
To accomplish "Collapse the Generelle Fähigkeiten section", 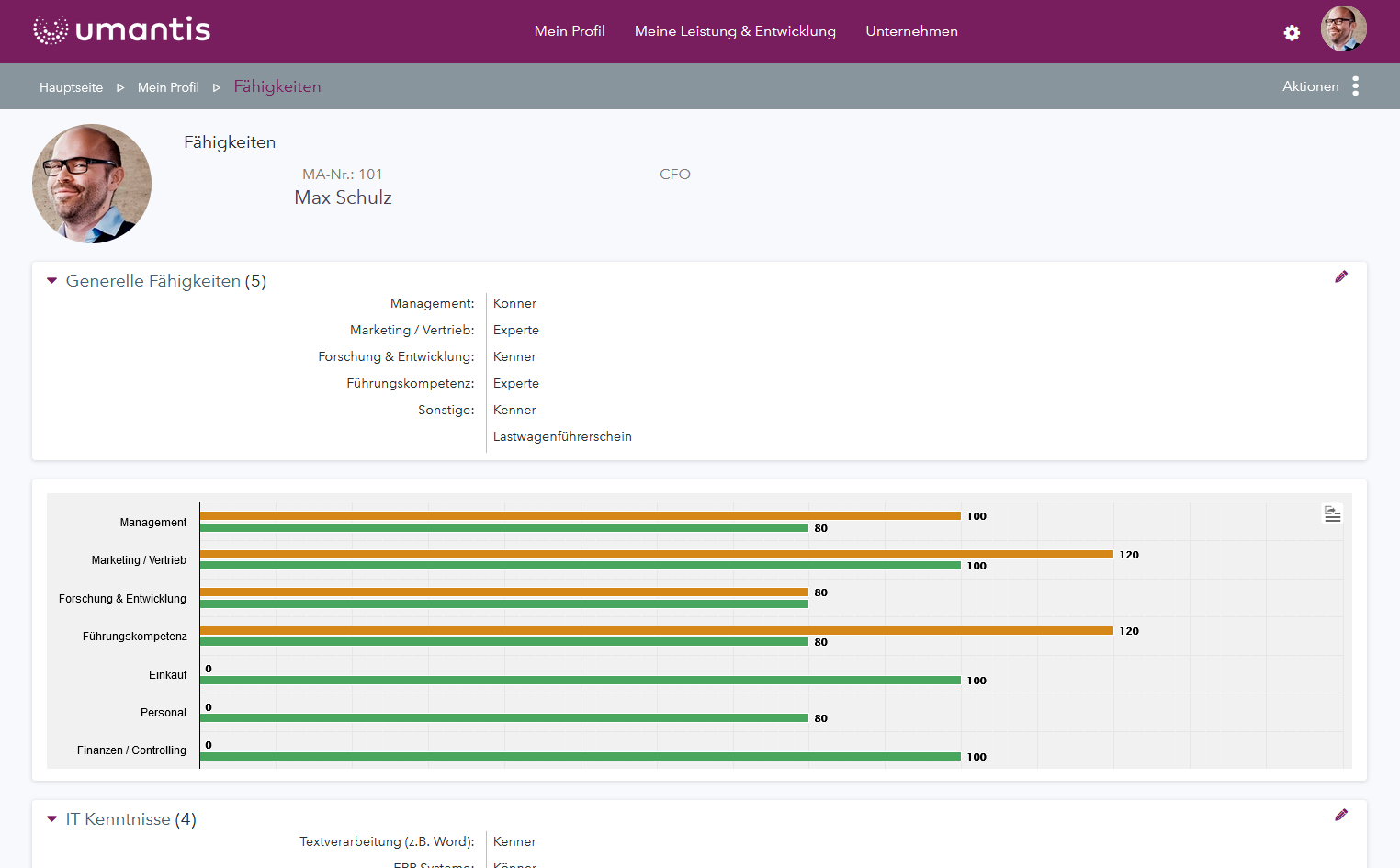I will (x=52, y=281).
